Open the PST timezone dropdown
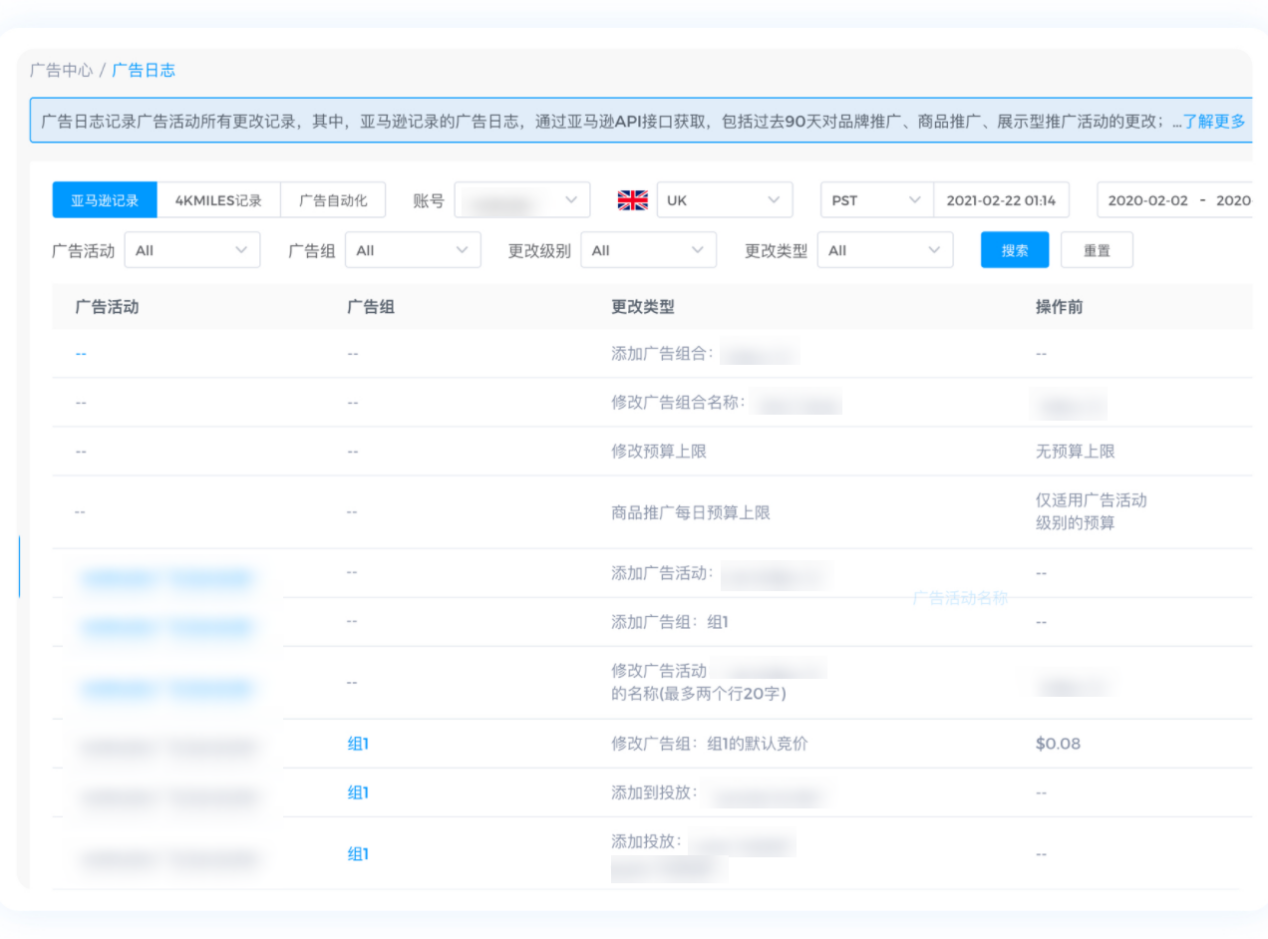Viewport: 1268px width, 939px height. pos(876,200)
